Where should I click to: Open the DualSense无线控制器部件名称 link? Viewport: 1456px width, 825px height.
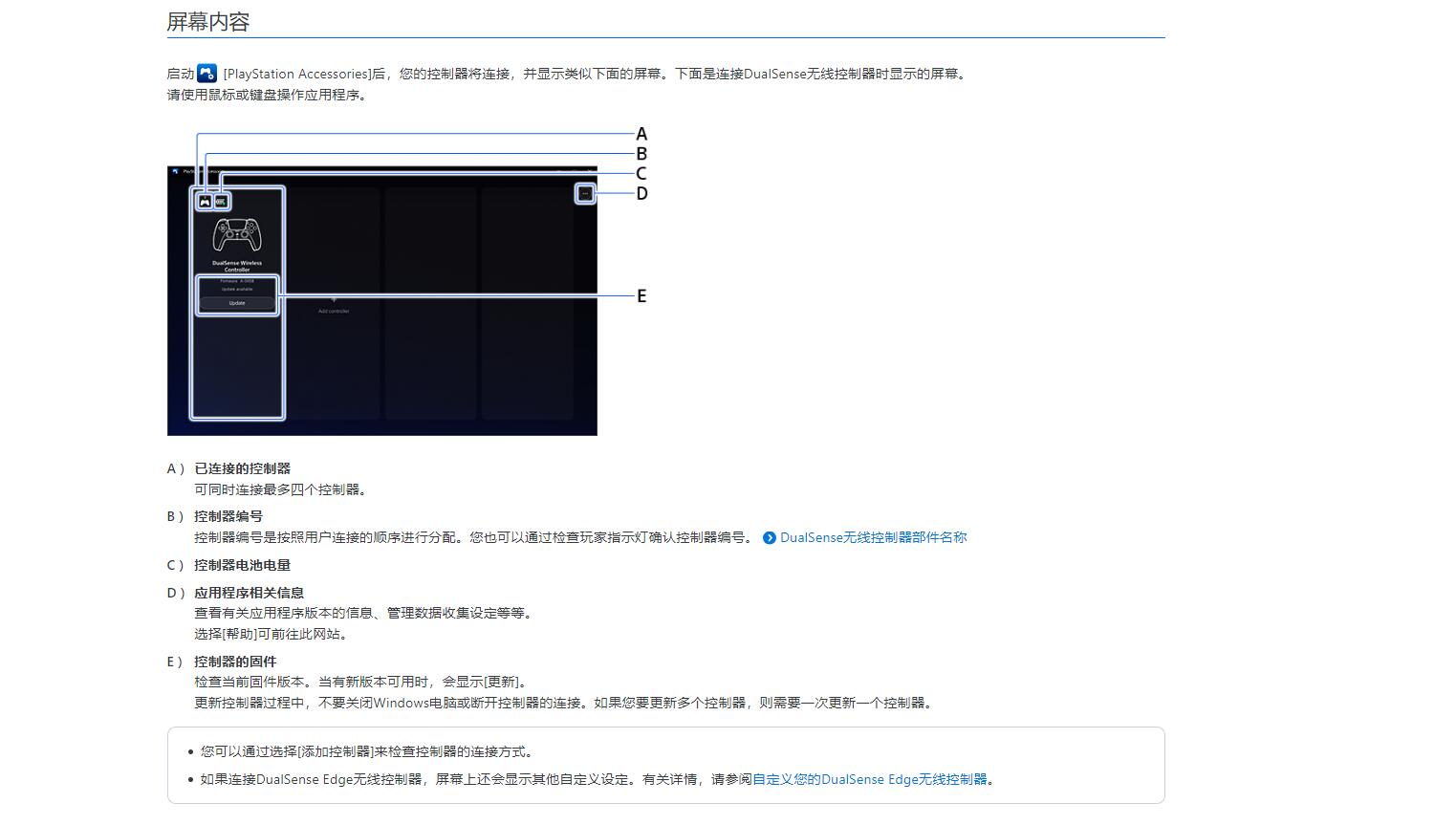[873, 537]
